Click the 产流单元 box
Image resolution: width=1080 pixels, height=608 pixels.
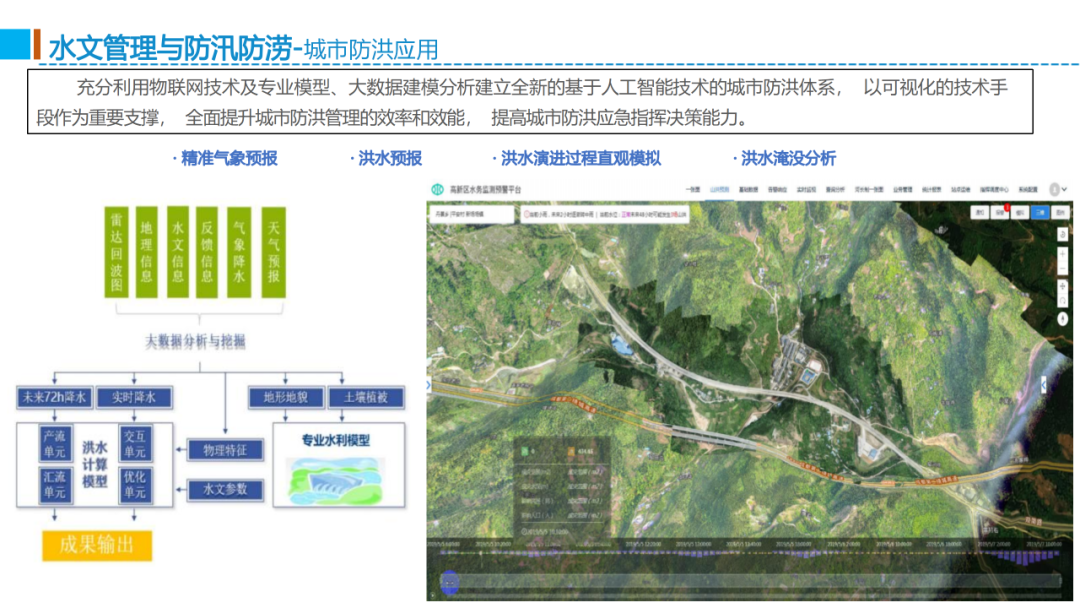[x=54, y=444]
